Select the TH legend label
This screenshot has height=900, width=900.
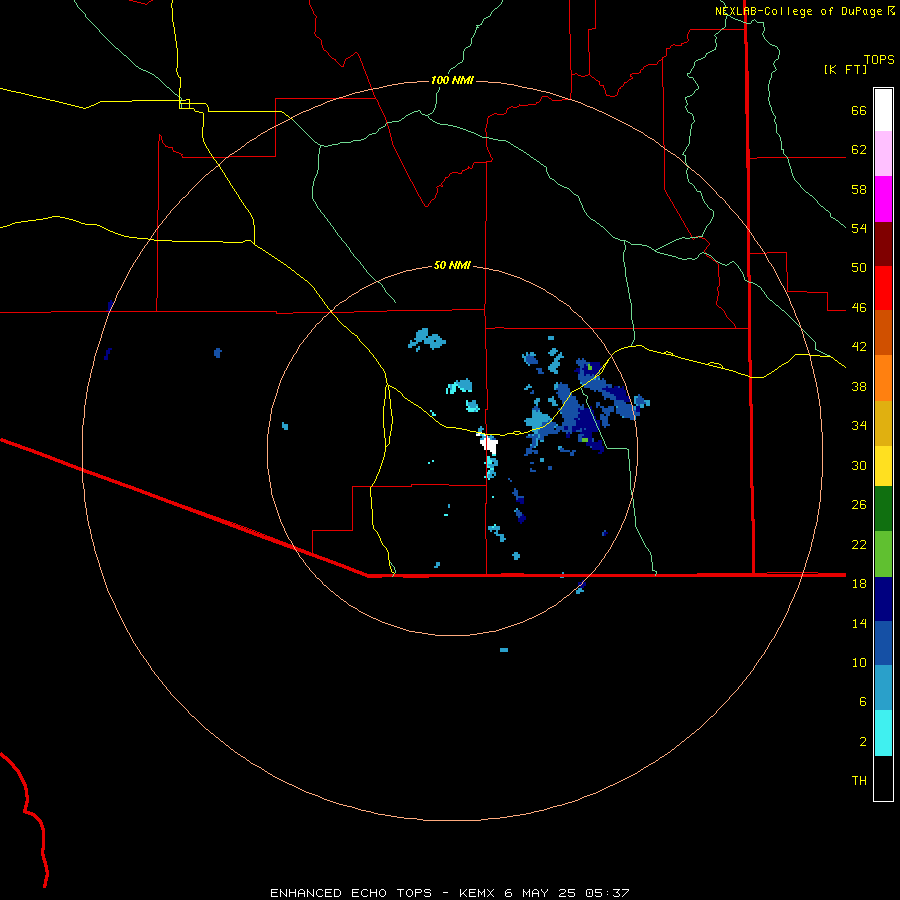859,781
